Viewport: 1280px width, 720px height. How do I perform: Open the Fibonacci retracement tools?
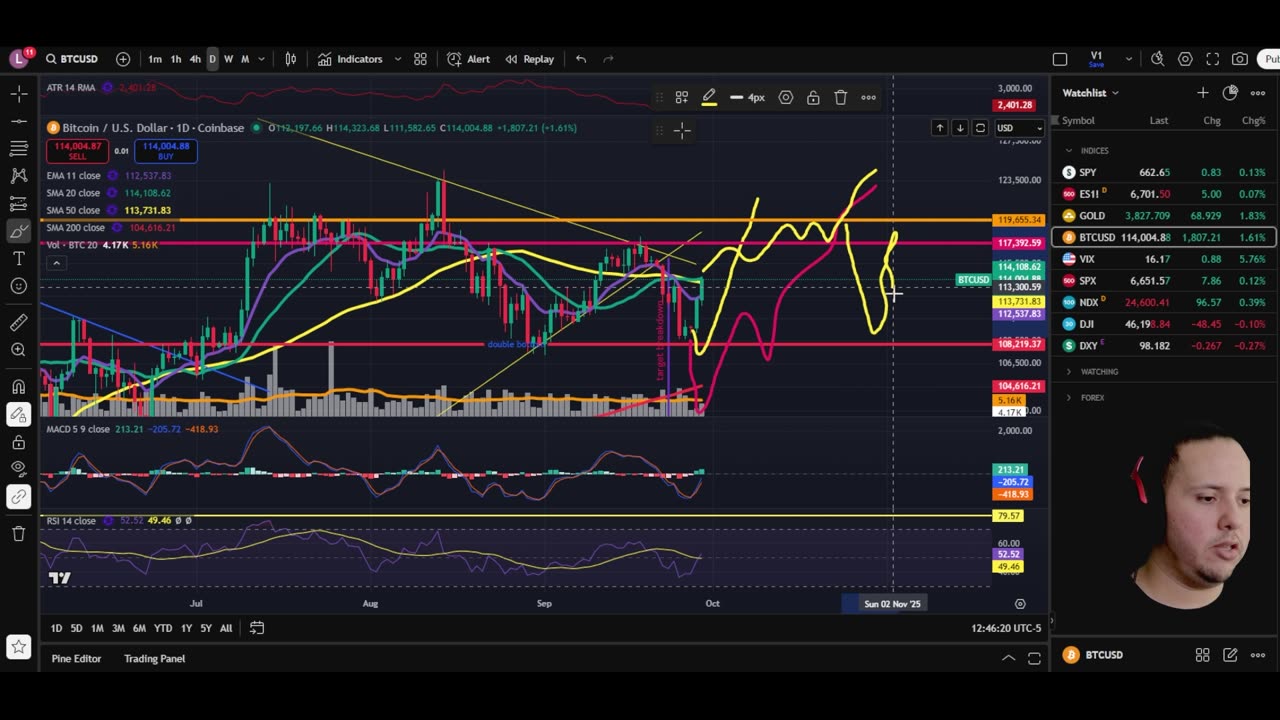[x=19, y=148]
